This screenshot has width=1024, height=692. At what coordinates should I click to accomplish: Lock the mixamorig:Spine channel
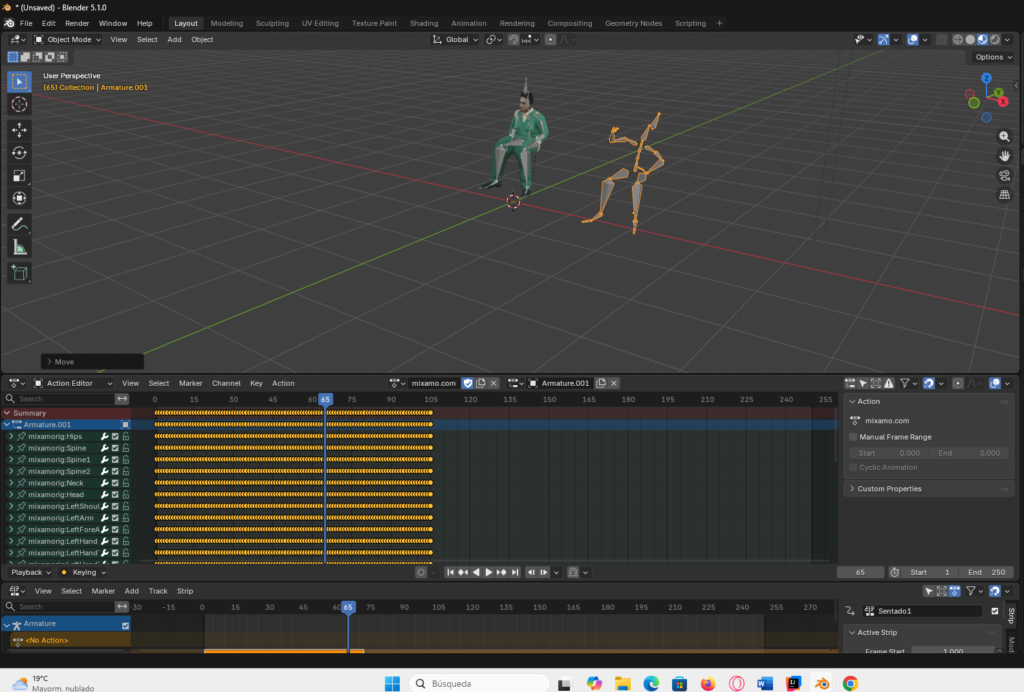[125, 448]
